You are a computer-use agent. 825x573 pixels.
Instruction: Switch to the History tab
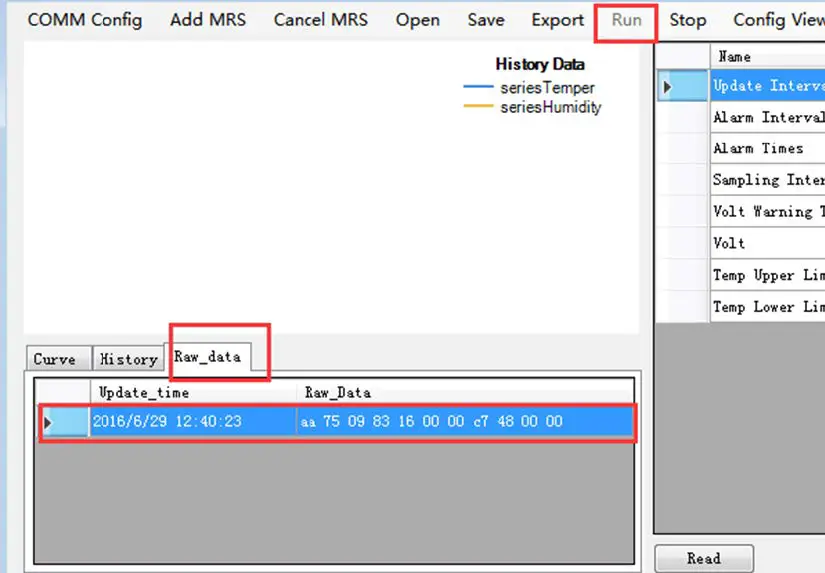pyautogui.click(x=128, y=359)
